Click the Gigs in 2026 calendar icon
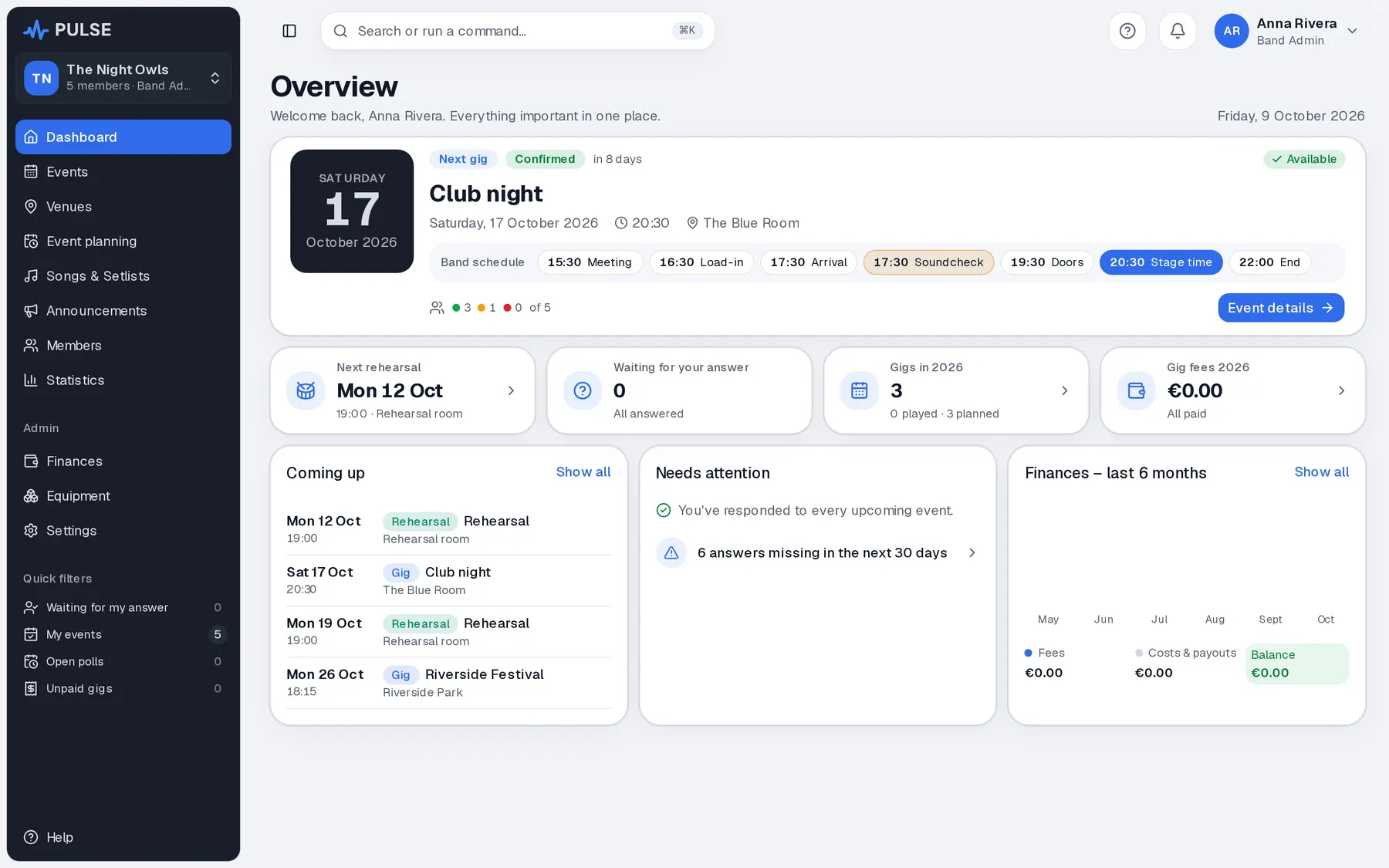 859,390
